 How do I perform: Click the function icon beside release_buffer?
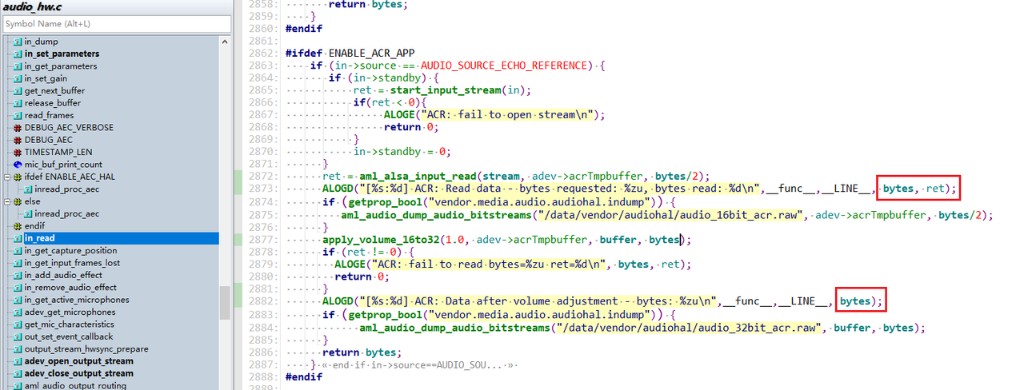(x=18, y=103)
